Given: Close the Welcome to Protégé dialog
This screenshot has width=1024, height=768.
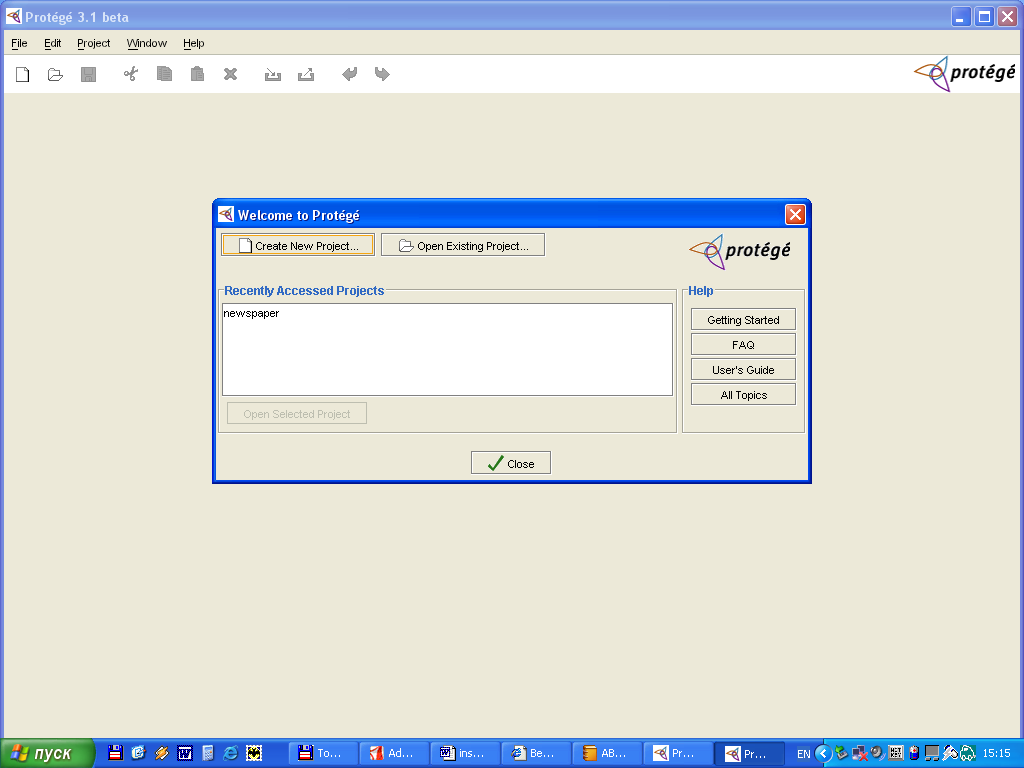Looking at the screenshot, I should pyautogui.click(x=795, y=214).
